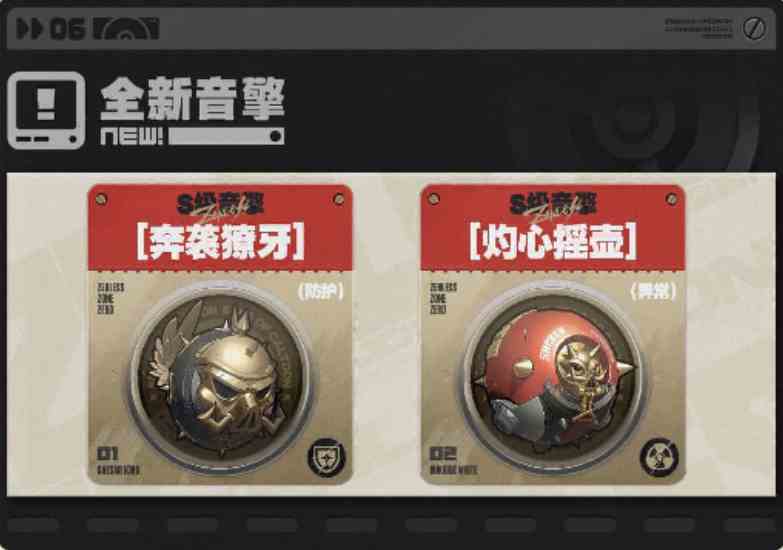Viewport: 783px width, 550px height.
Task: Click the fast-forward arrows icon beside 06
Action: 29,28
